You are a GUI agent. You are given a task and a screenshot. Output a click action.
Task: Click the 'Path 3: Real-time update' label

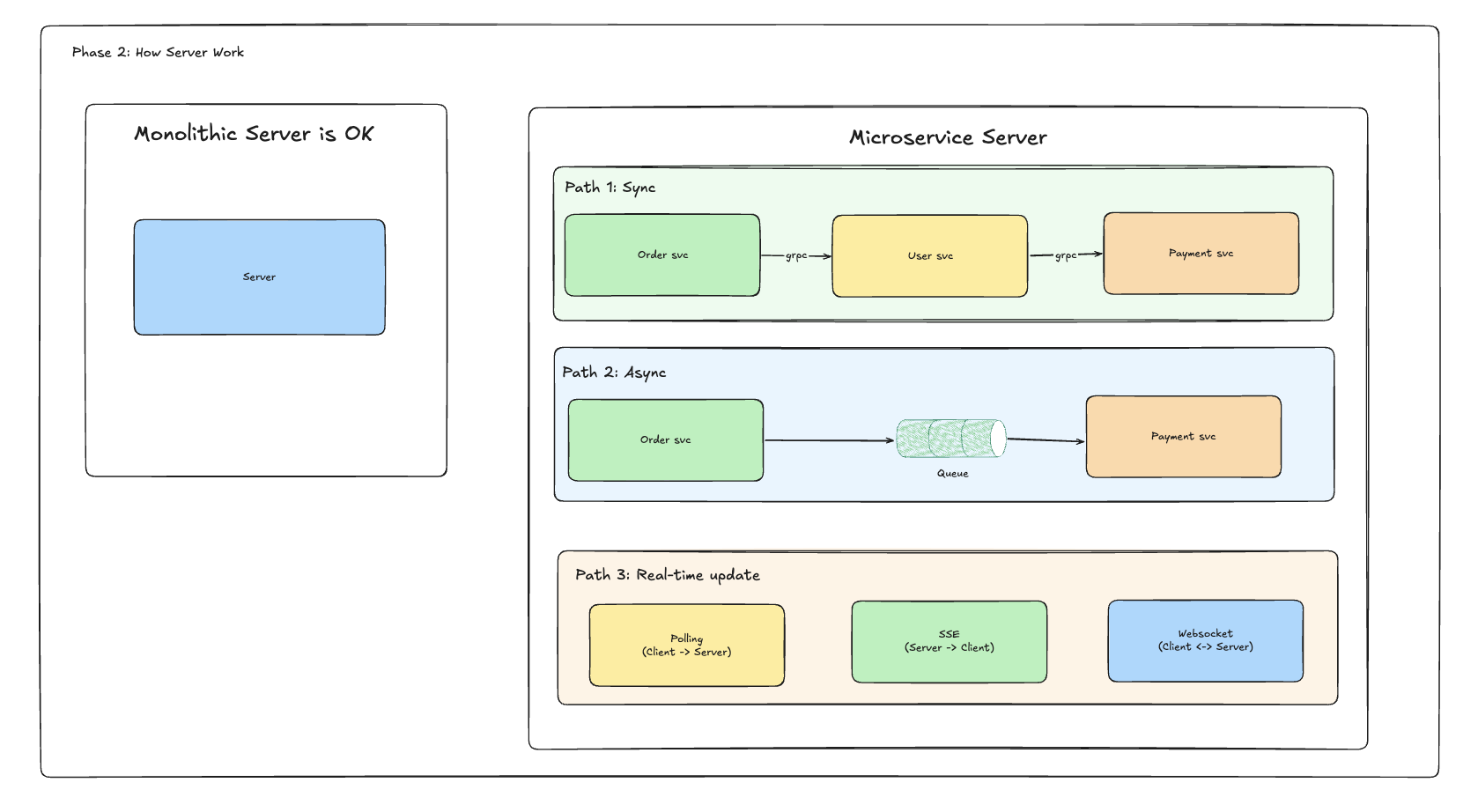[668, 575]
